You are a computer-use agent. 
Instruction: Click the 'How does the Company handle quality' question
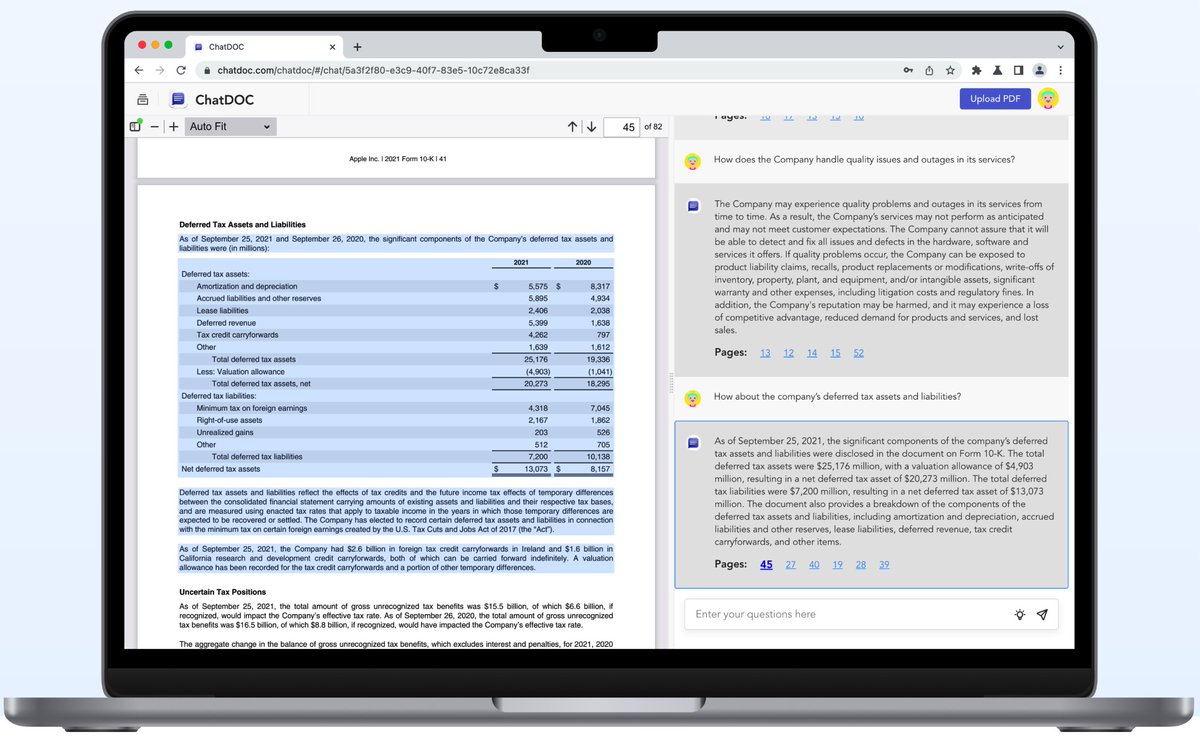click(864, 160)
